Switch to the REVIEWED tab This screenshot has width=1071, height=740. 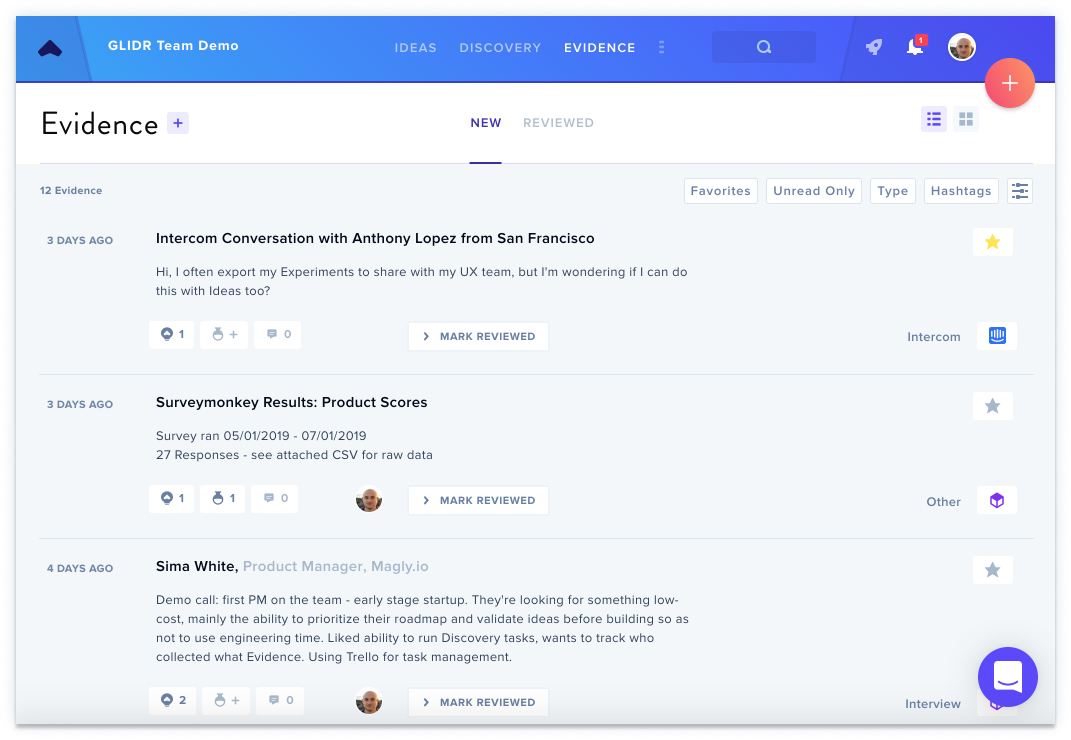pos(558,123)
